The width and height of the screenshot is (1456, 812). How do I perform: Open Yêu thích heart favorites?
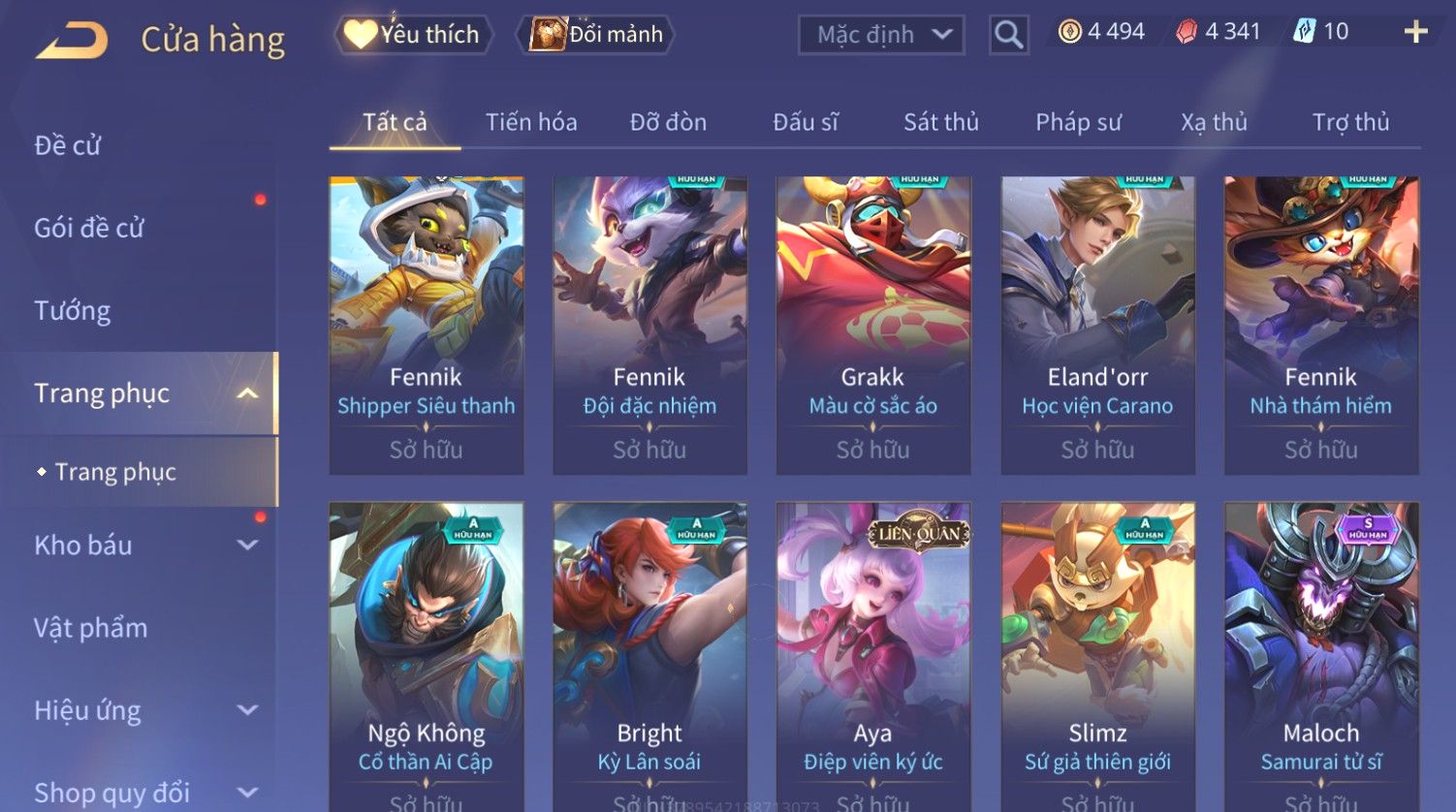[413, 34]
